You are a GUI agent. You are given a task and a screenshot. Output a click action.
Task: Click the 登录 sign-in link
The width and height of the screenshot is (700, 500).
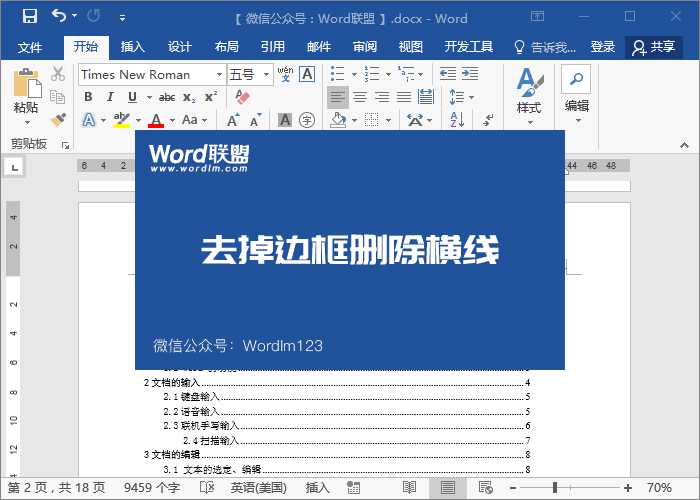602,47
